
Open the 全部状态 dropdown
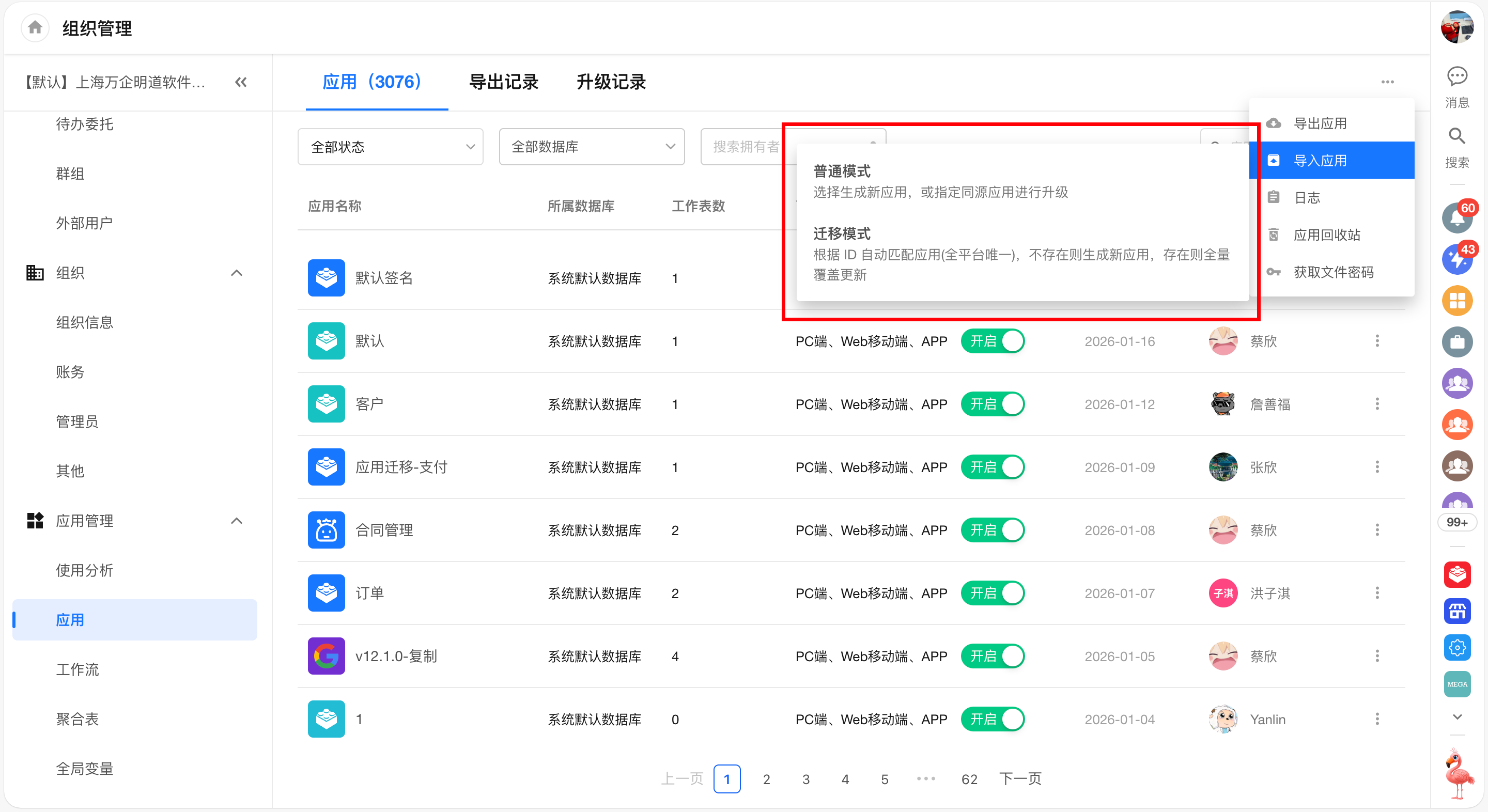point(391,147)
